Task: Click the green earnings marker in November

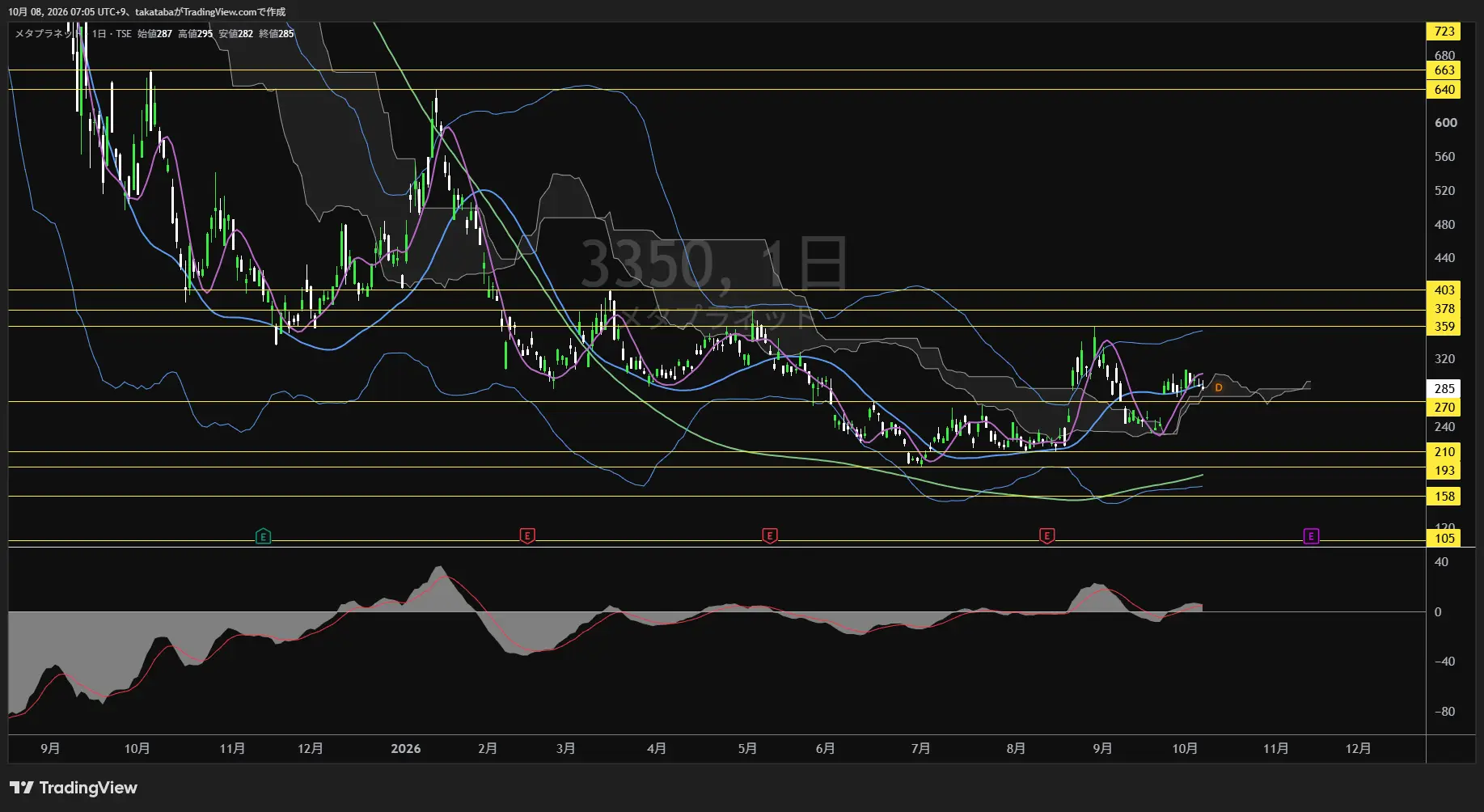Action: pos(263,536)
